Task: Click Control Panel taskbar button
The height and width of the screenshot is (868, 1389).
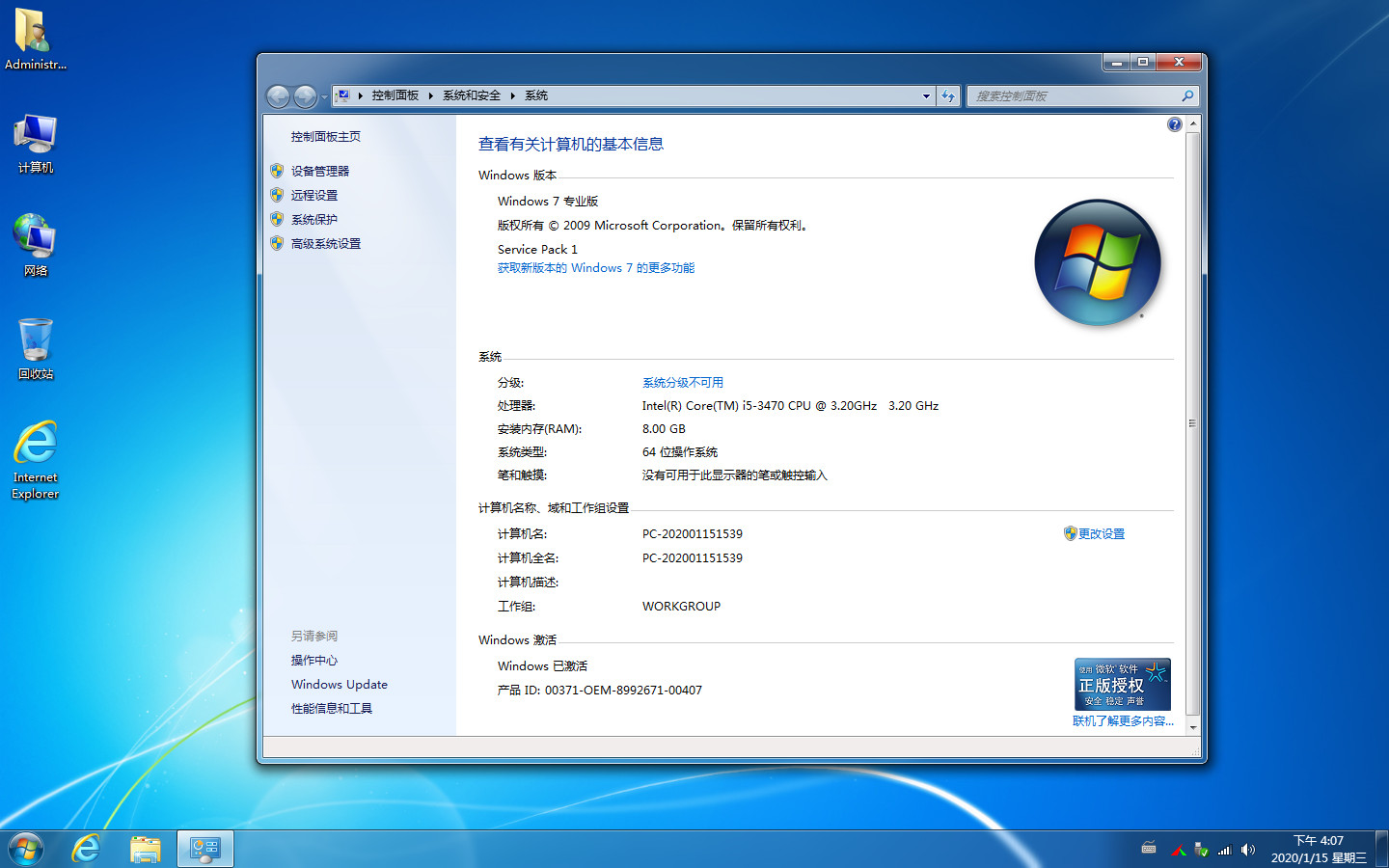Action: click(x=205, y=849)
